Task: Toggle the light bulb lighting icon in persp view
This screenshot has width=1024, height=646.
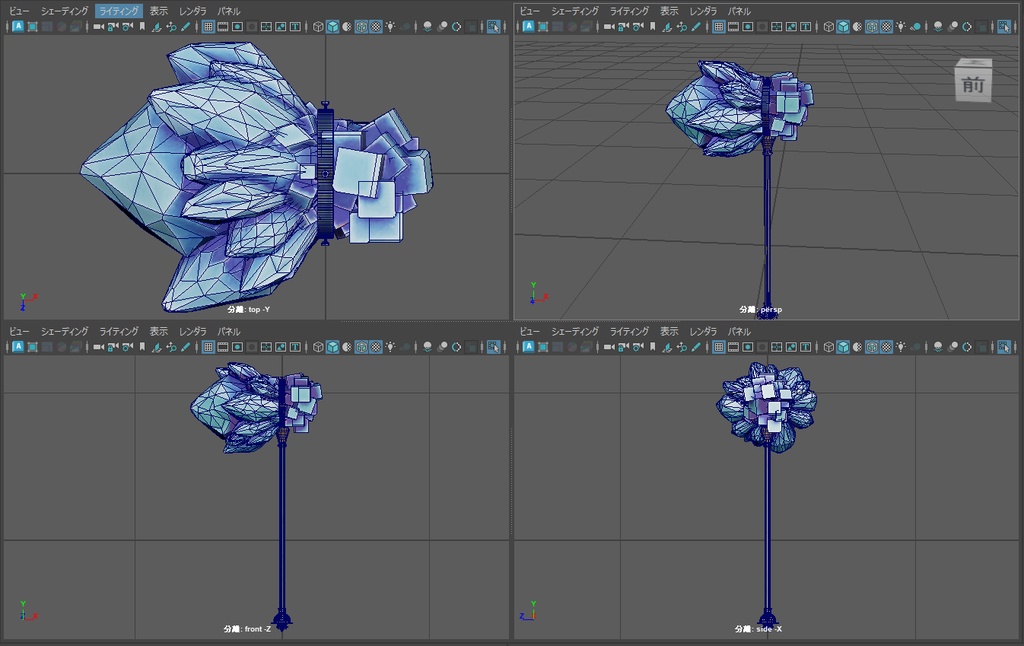Action: click(902, 28)
